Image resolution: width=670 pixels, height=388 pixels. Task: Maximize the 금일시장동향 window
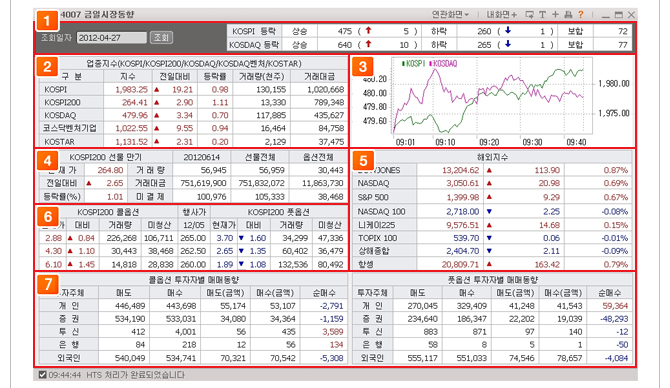[618, 15]
